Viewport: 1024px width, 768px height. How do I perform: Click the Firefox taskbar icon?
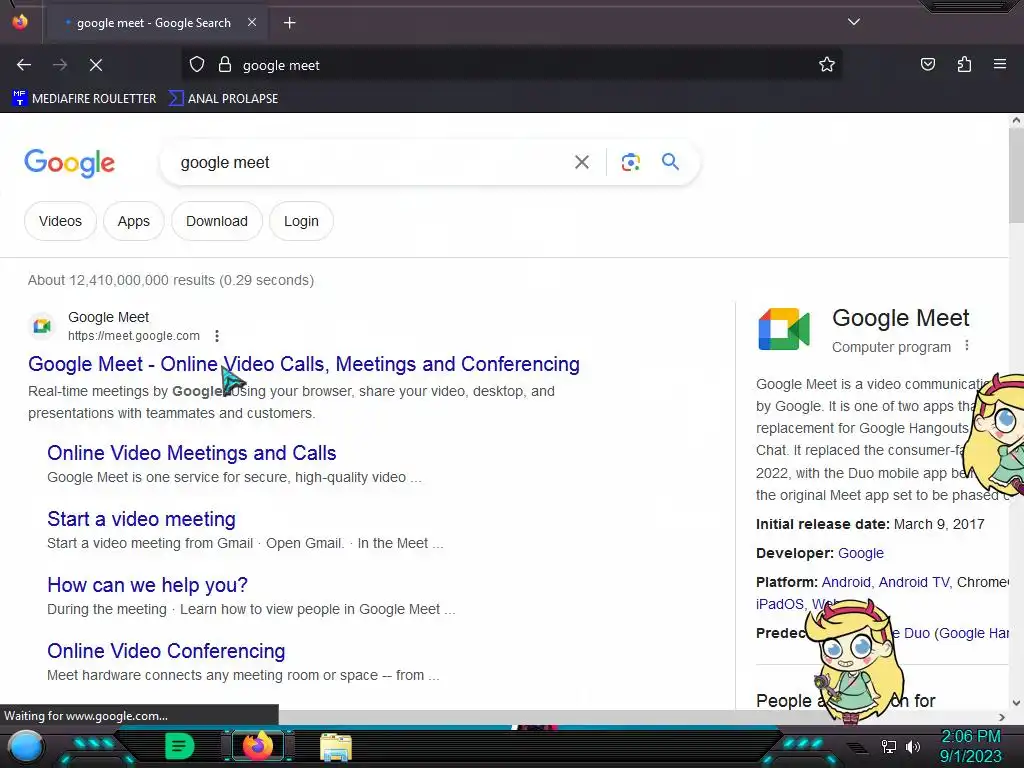point(257,747)
